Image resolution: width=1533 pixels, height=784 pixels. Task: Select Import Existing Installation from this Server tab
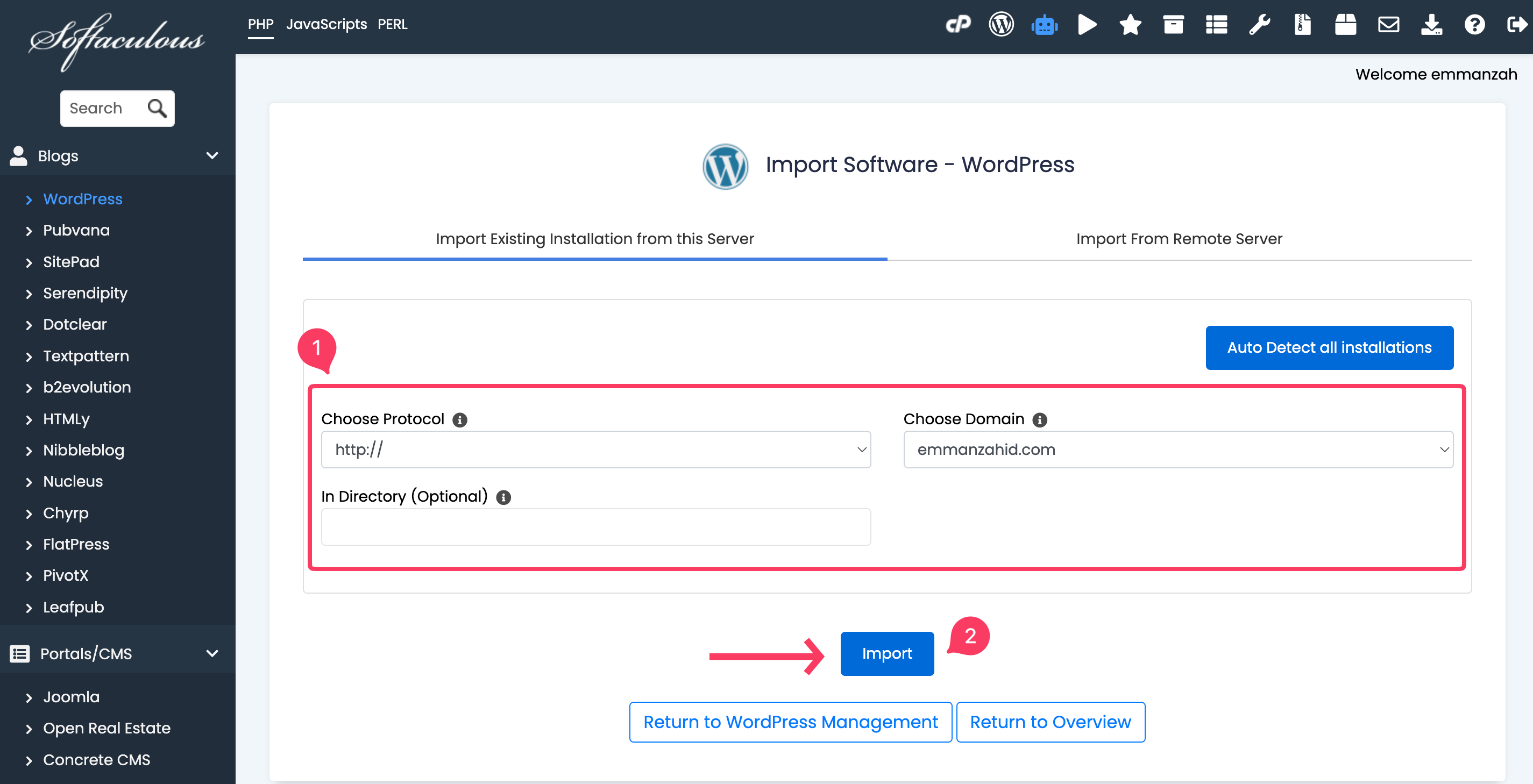pyautogui.click(x=594, y=239)
